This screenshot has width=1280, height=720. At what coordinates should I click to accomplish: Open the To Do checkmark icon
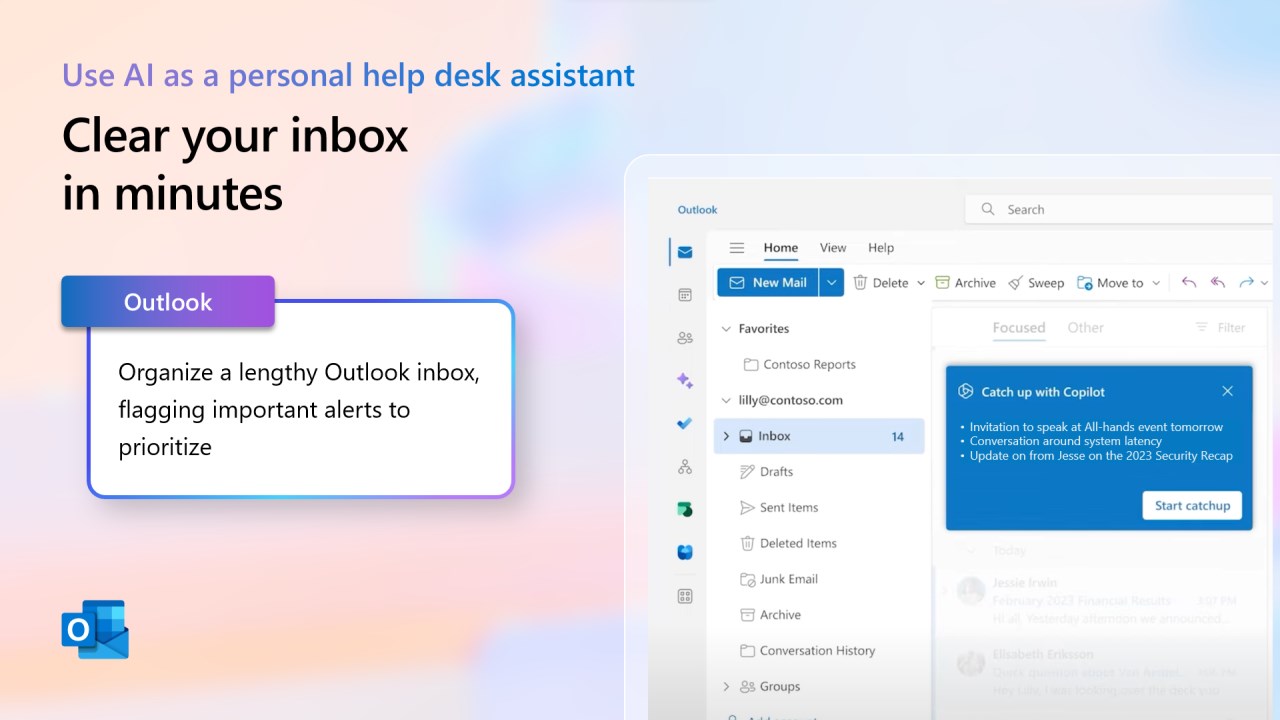685,423
